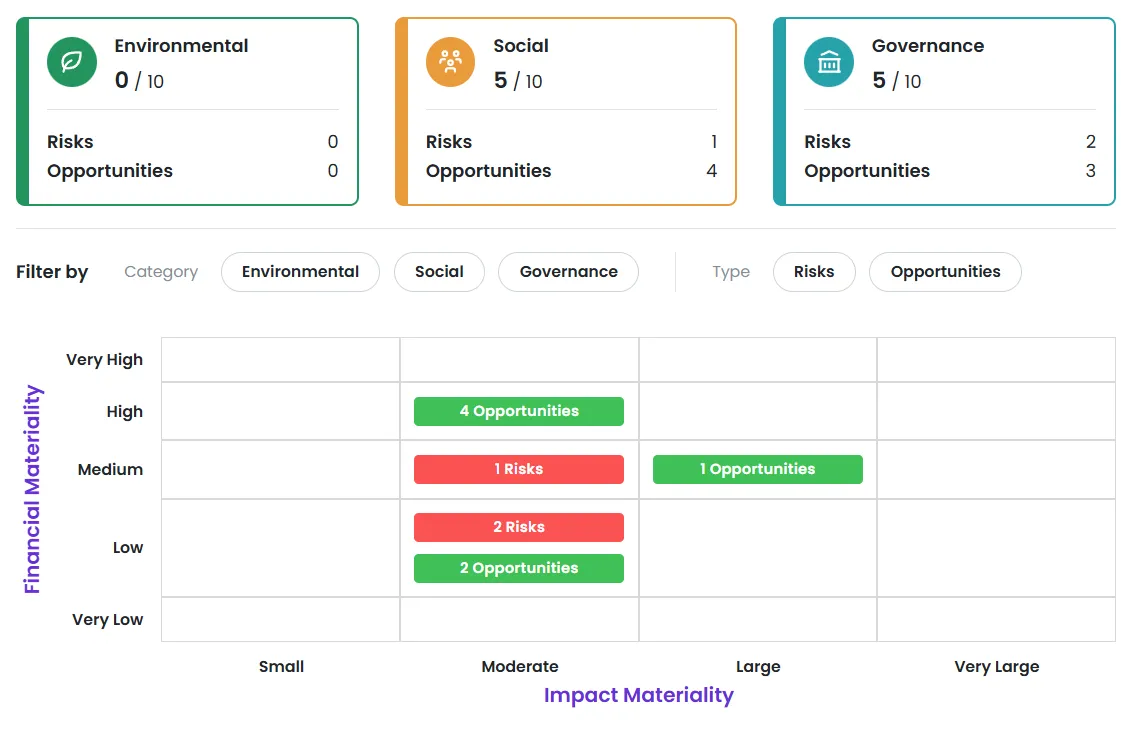Screen dimensions: 1141x732
Task: Select the 2 Risks badge in Low row
Action: click(x=518, y=527)
